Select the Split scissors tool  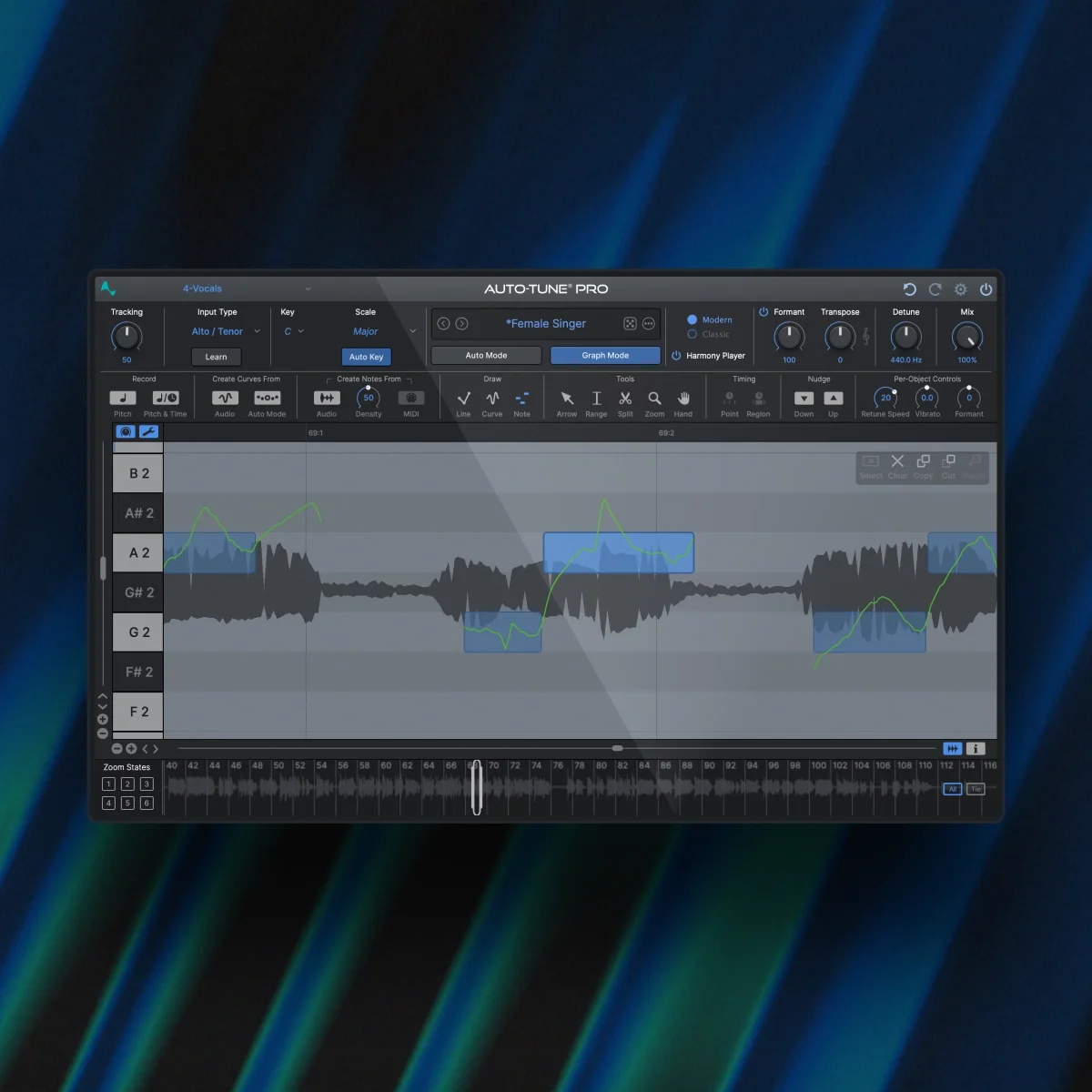coord(625,398)
